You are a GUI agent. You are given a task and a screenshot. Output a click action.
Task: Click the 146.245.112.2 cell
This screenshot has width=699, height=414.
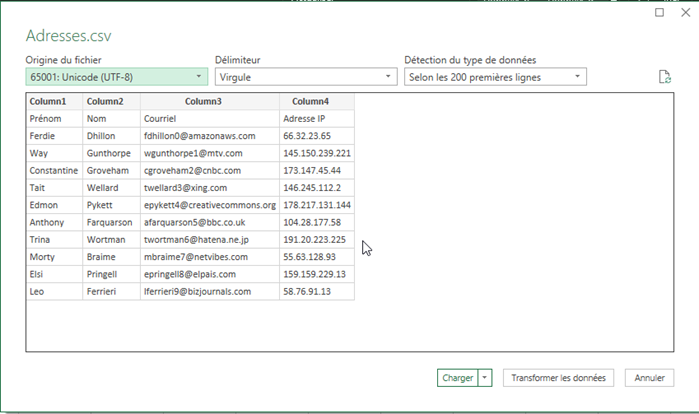click(317, 188)
